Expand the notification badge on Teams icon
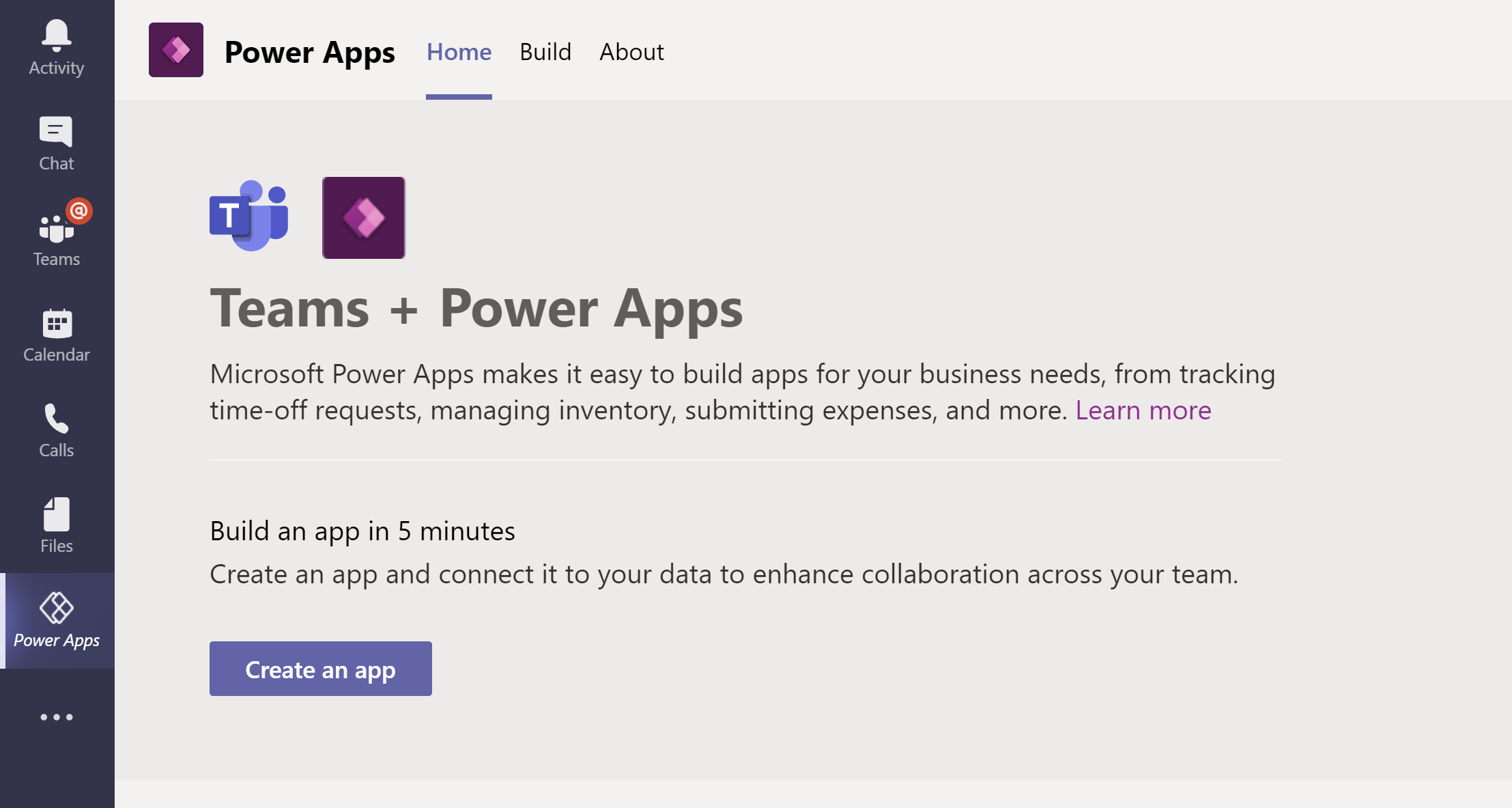This screenshot has height=808, width=1512. coord(79,210)
